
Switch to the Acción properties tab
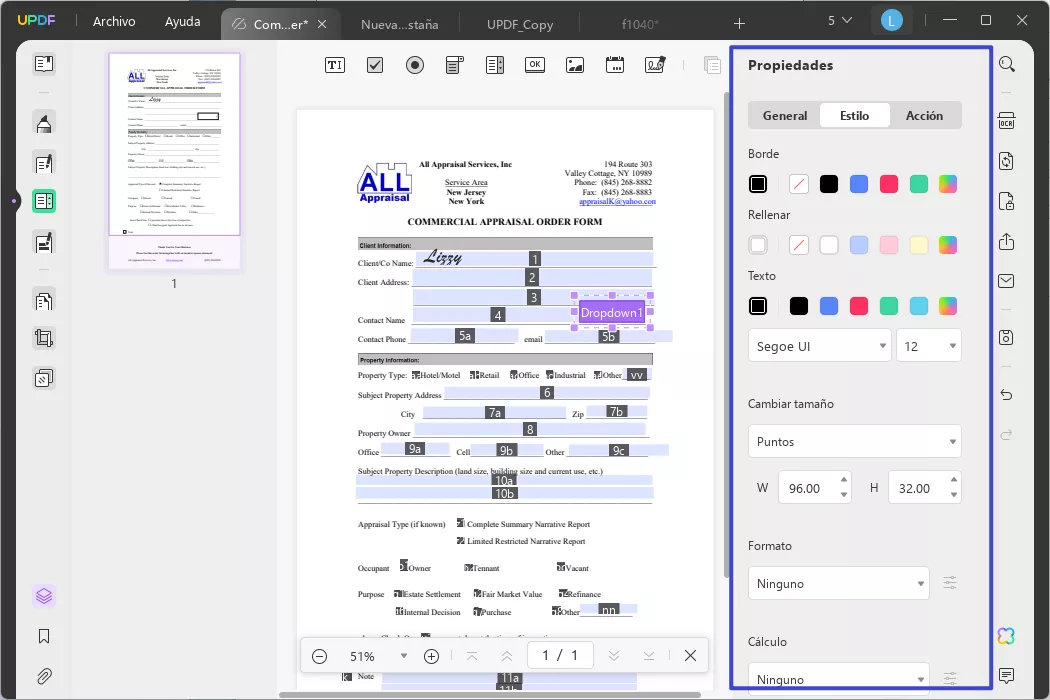924,115
